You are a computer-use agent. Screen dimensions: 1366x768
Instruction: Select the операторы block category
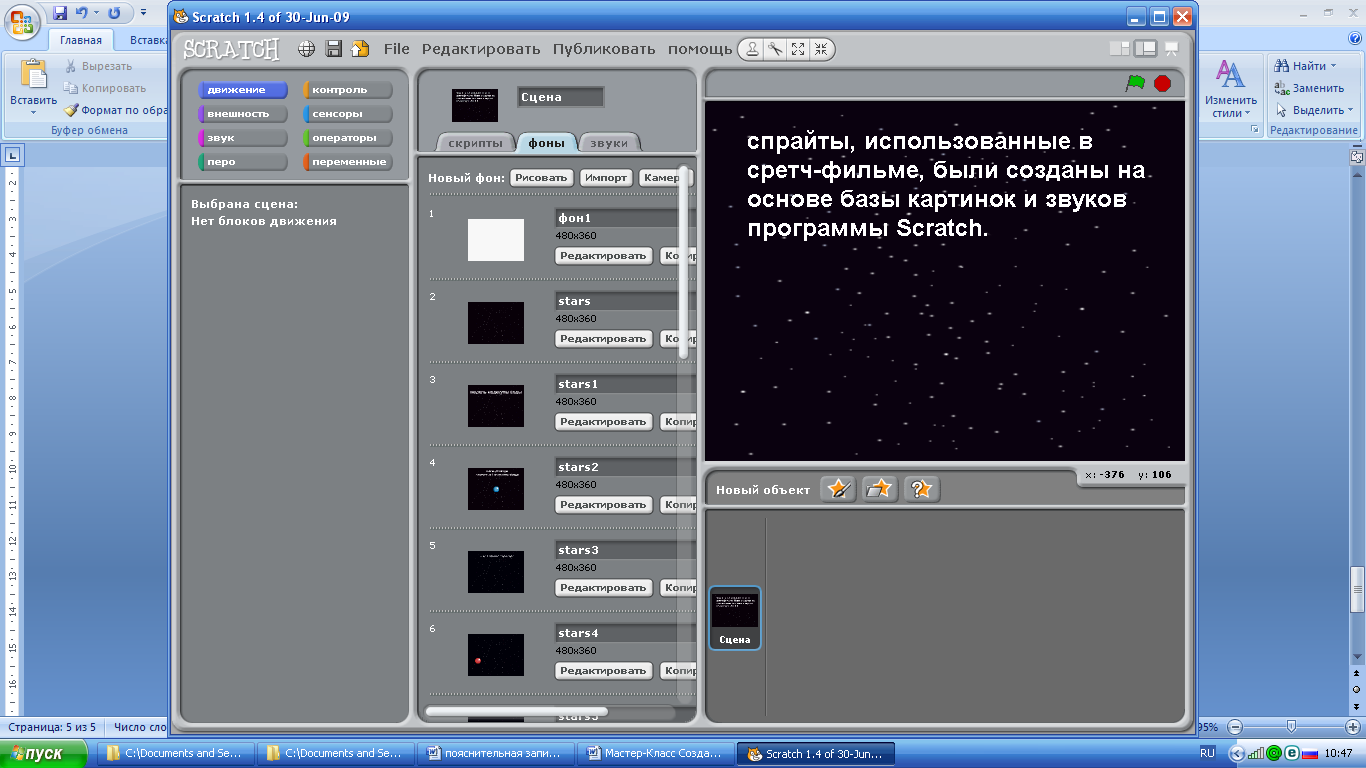[x=347, y=138]
